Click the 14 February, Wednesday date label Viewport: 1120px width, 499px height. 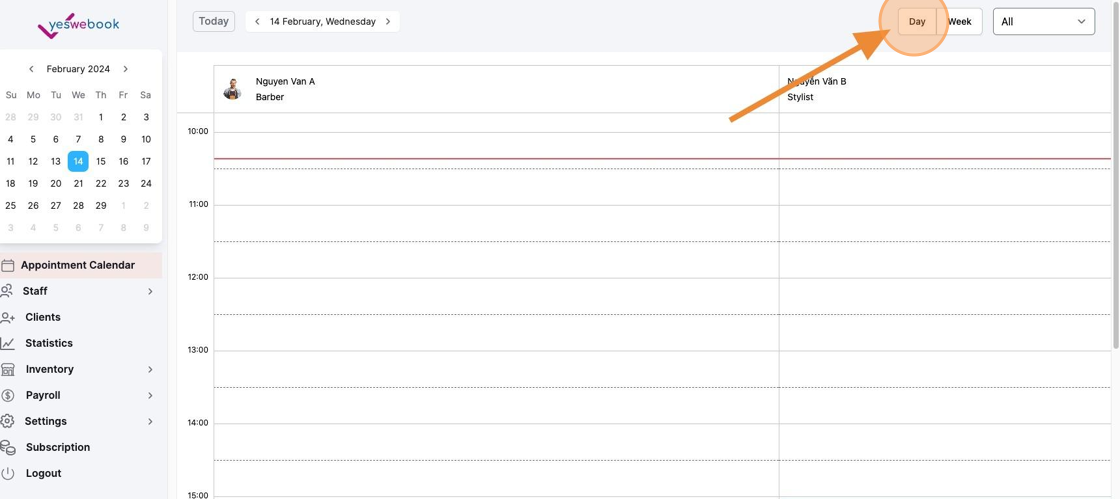coord(323,21)
